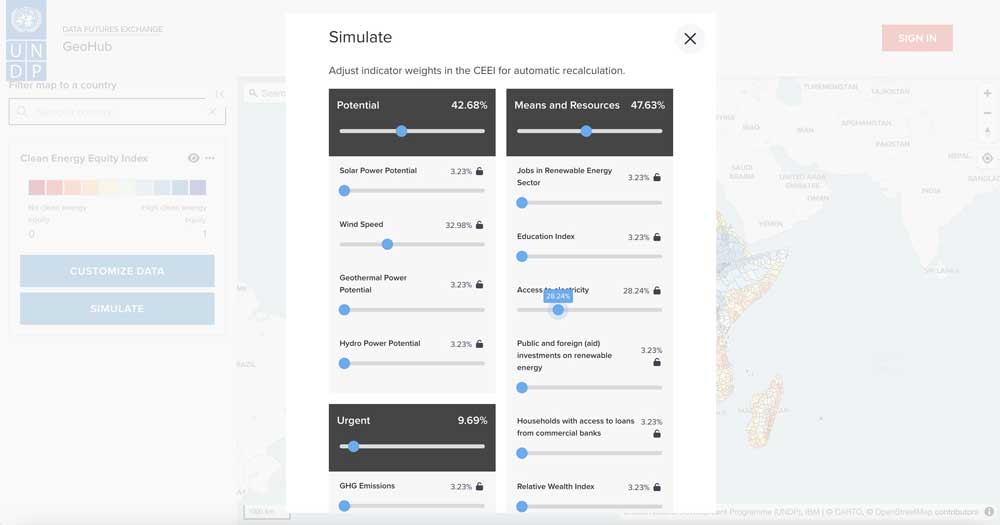Click the Wind Speed 32.98% value
Screen dimensions: 1000x525
(459, 225)
